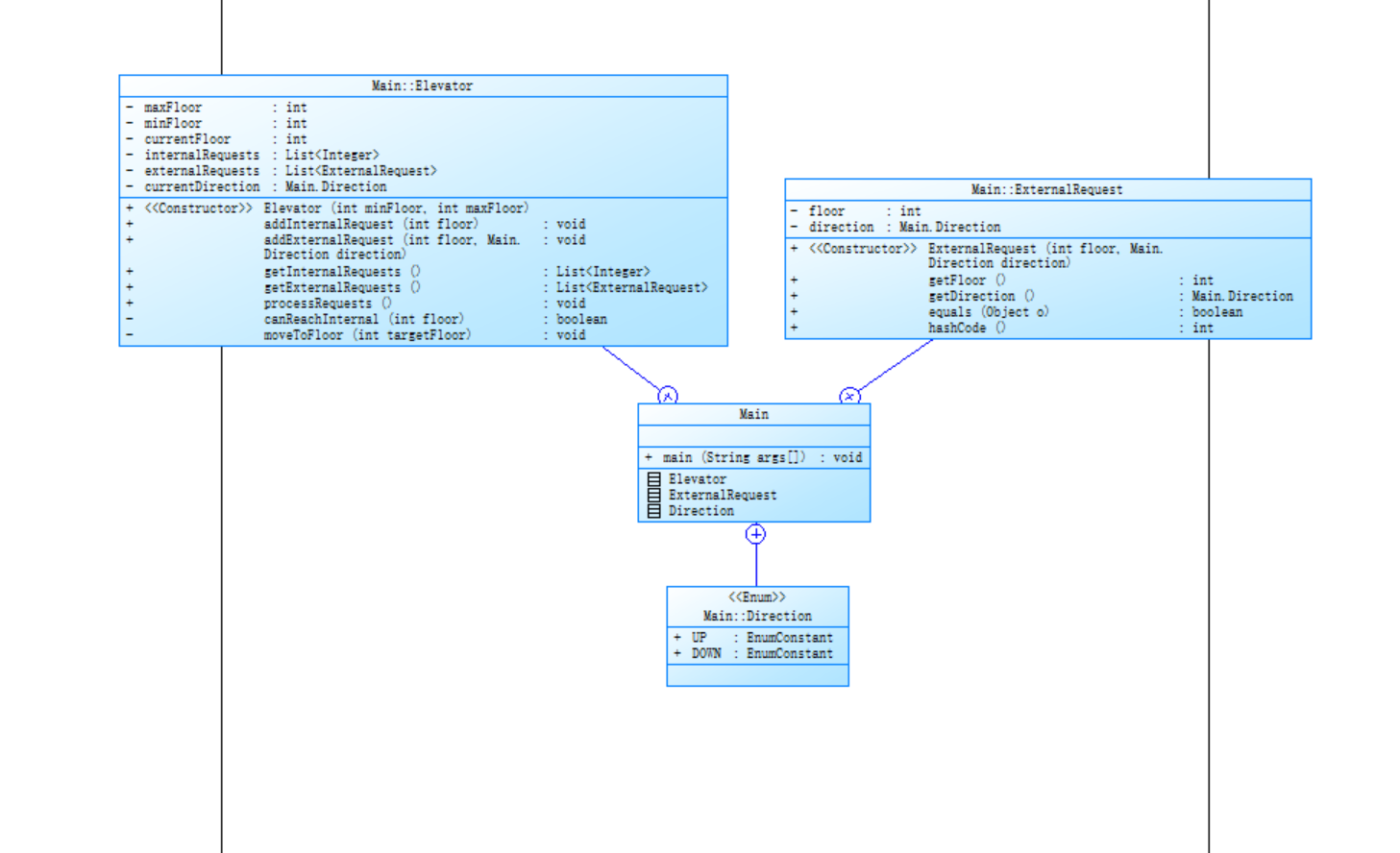Select the addExternalRequest operation
This screenshot has height=853, width=1400.
[x=356, y=247]
